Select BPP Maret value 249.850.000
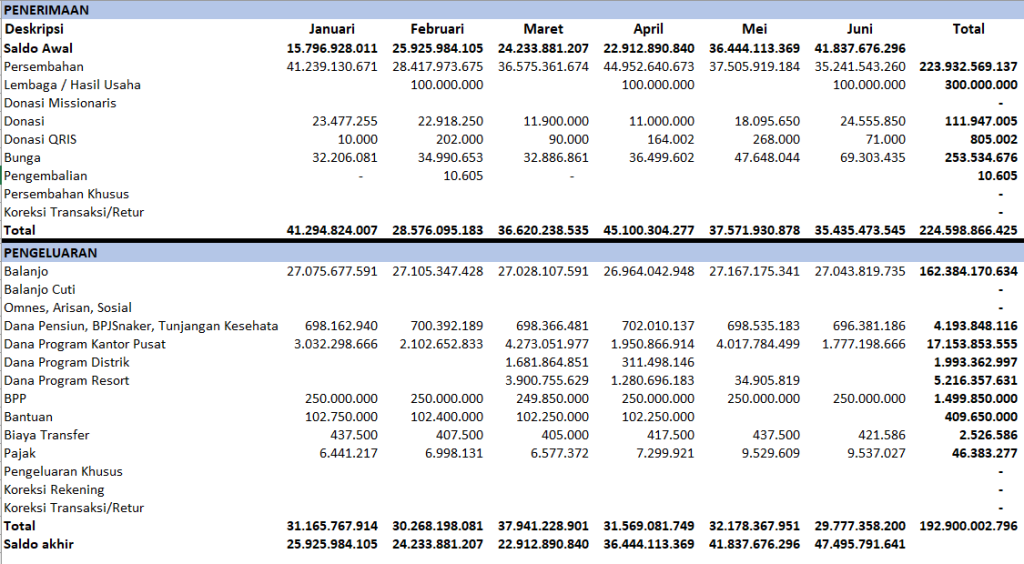1024x564 pixels. click(x=552, y=398)
